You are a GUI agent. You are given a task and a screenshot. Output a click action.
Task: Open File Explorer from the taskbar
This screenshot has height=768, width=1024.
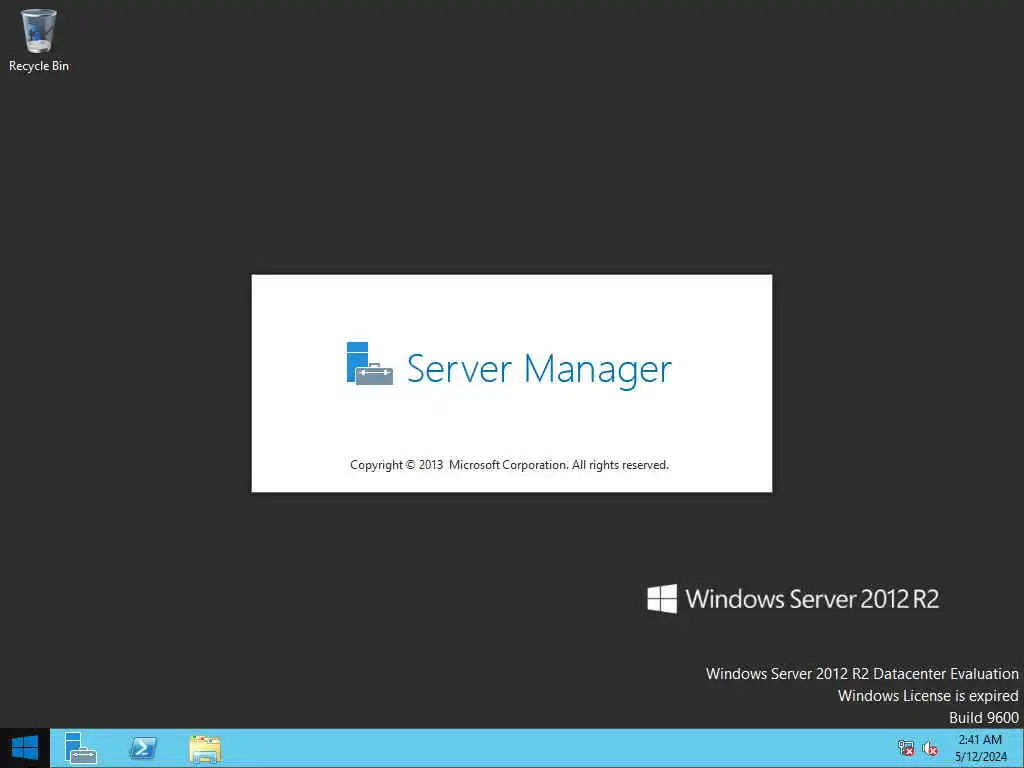click(204, 748)
